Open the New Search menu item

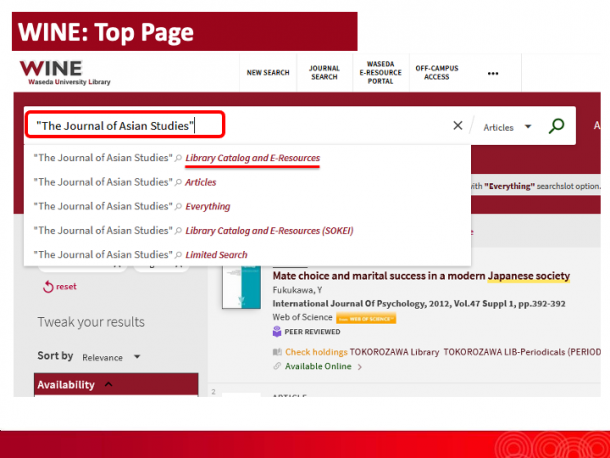(268, 73)
